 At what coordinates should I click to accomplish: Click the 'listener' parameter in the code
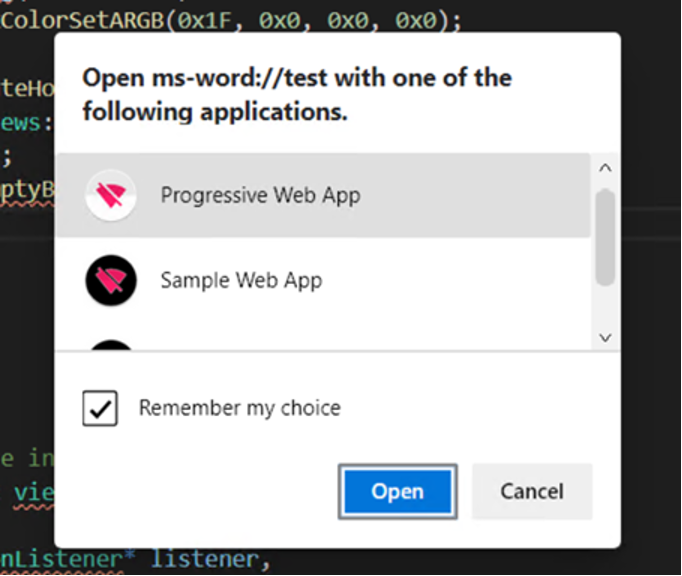[205, 559]
